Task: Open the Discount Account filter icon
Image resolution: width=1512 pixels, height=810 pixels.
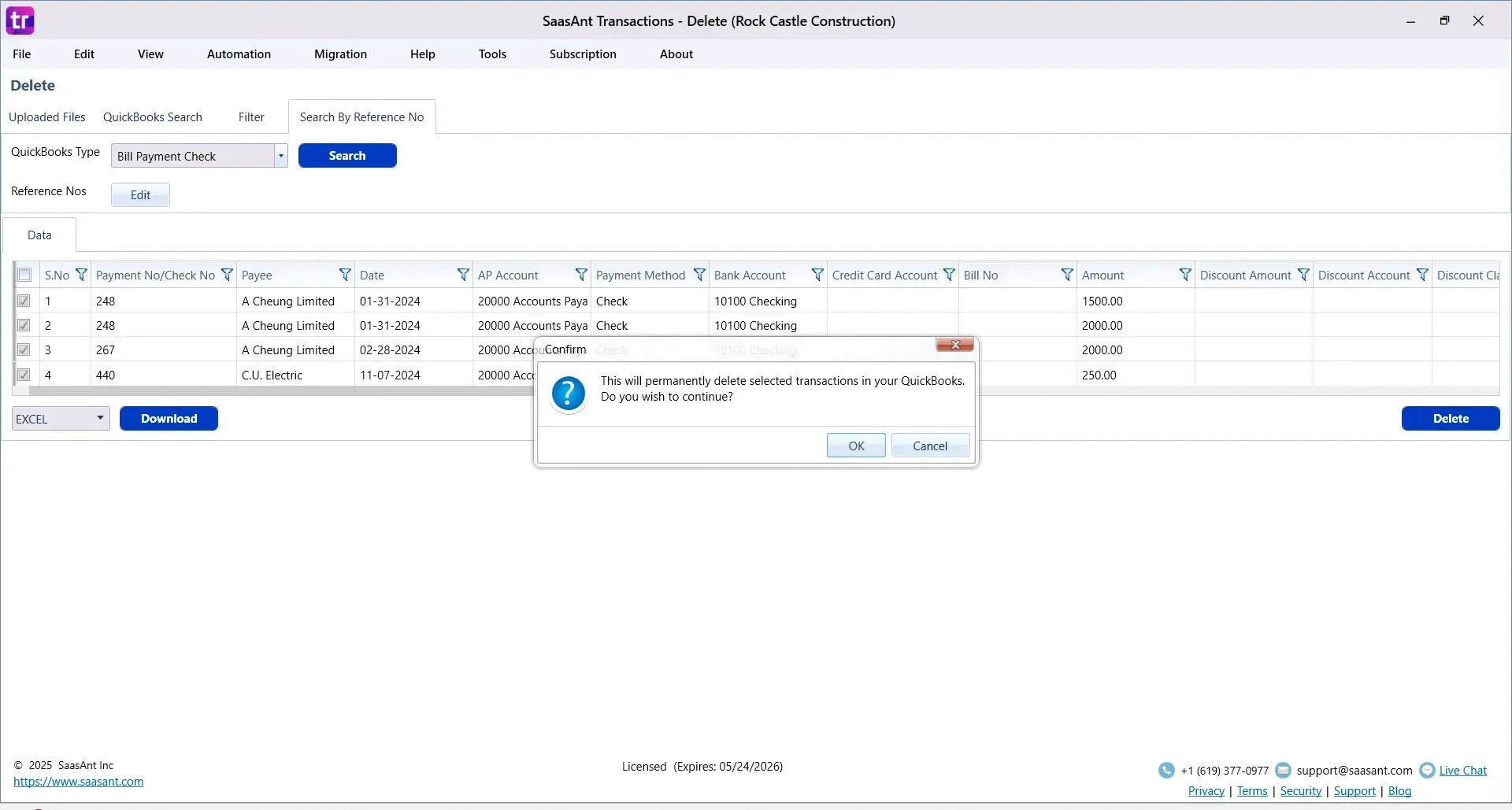Action: click(1422, 275)
